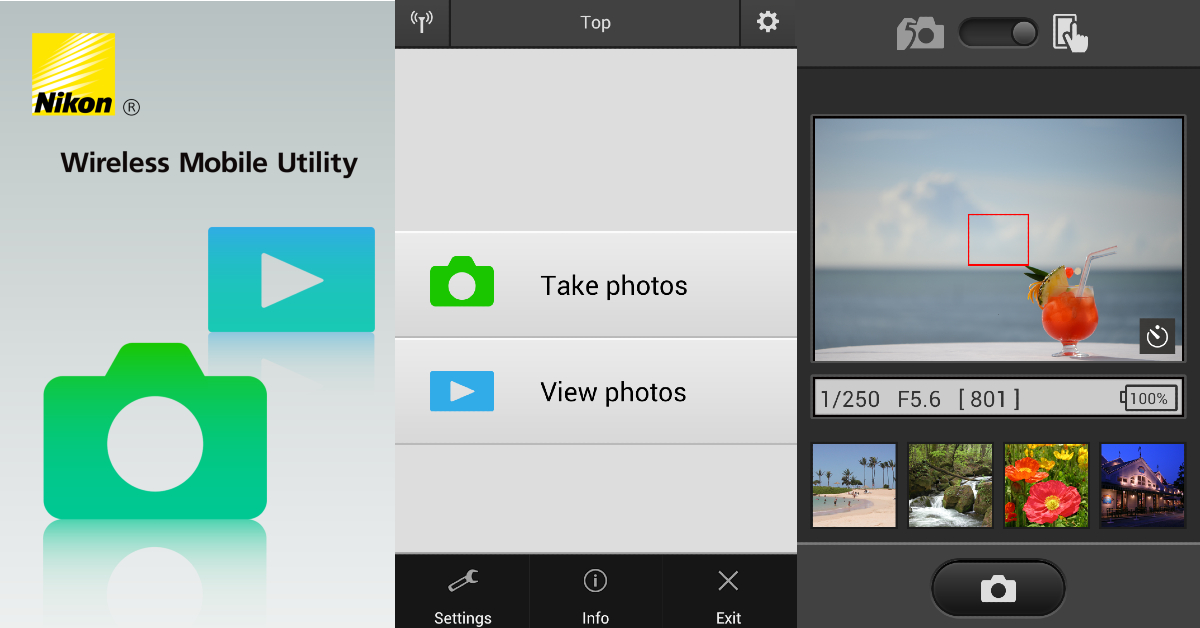
Task: Tap the F5.6 aperture value
Action: coord(919,399)
